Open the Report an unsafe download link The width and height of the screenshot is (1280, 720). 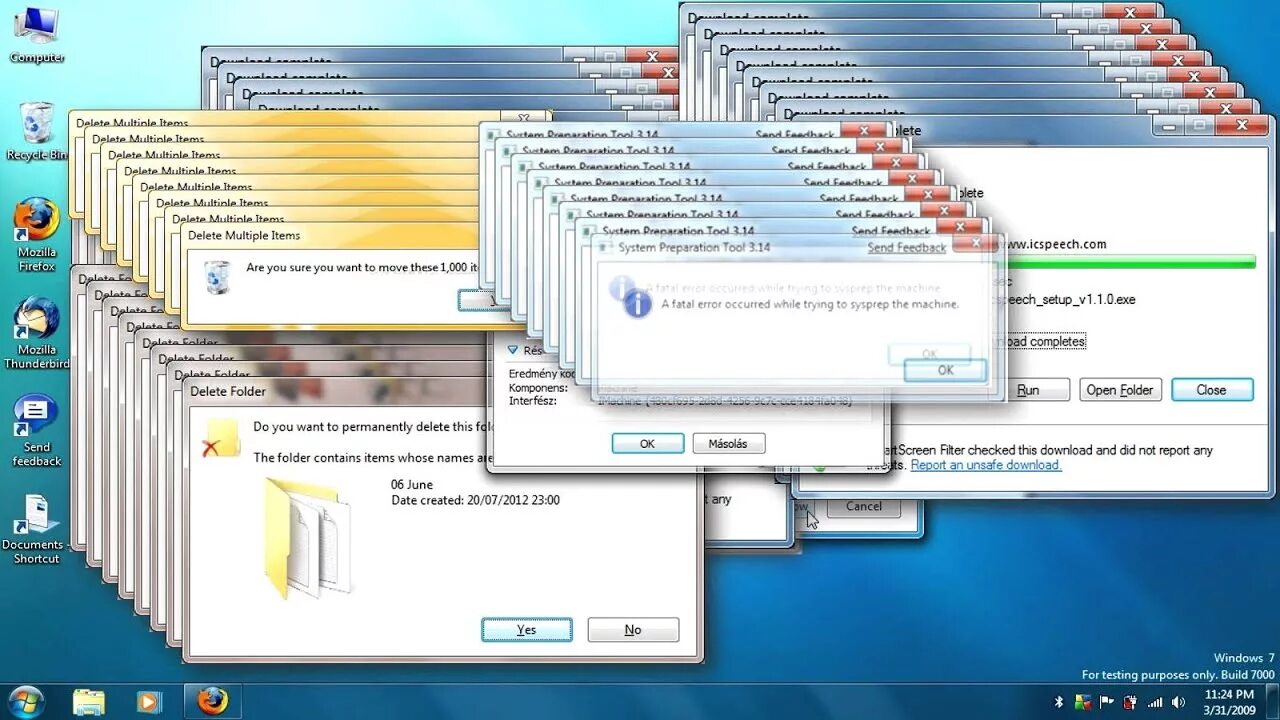point(986,465)
